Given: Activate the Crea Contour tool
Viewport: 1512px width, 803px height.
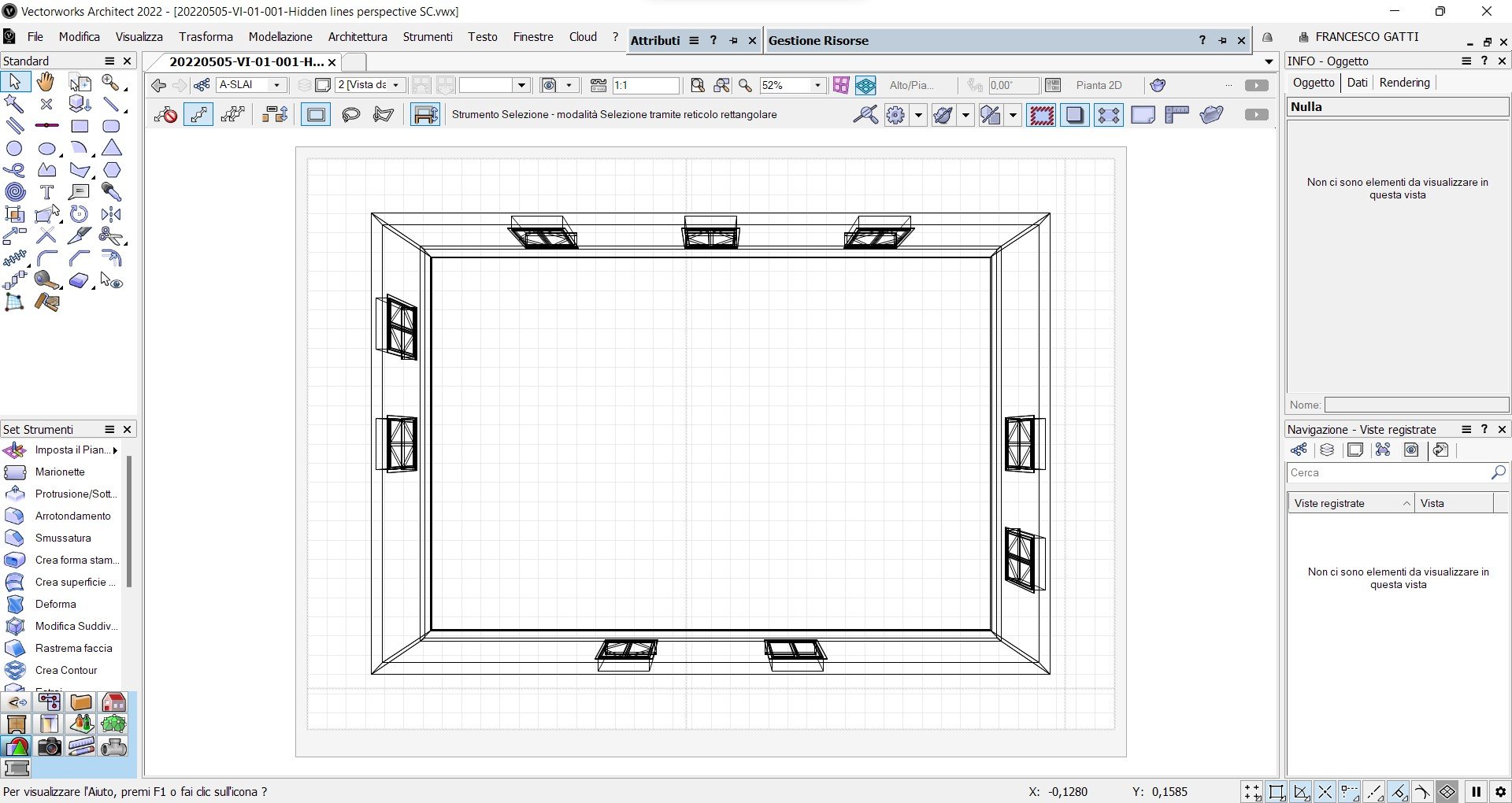Looking at the screenshot, I should point(65,670).
